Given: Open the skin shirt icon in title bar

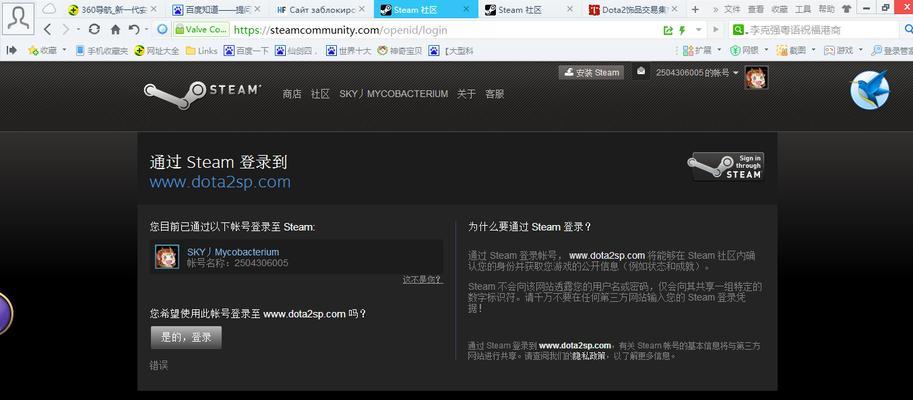Looking at the screenshot, I should point(845,9).
